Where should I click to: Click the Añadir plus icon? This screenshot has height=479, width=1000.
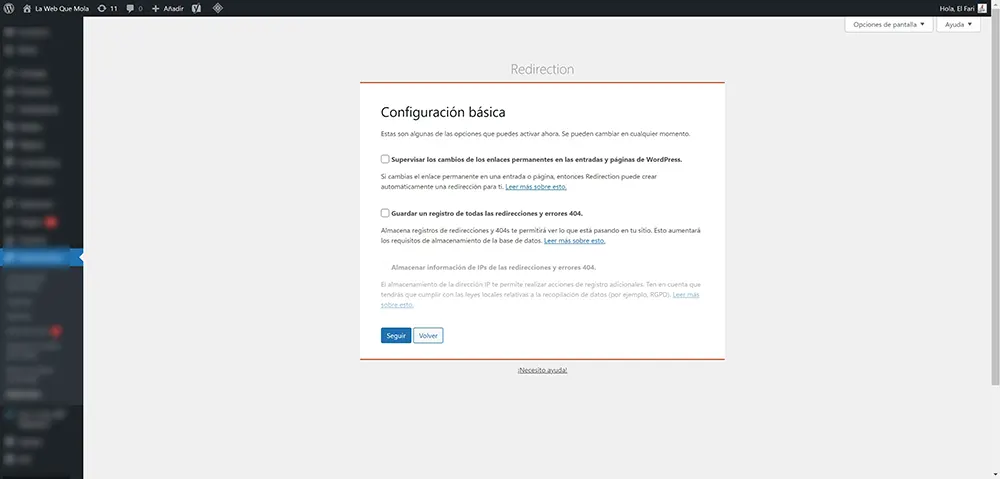pyautogui.click(x=155, y=8)
